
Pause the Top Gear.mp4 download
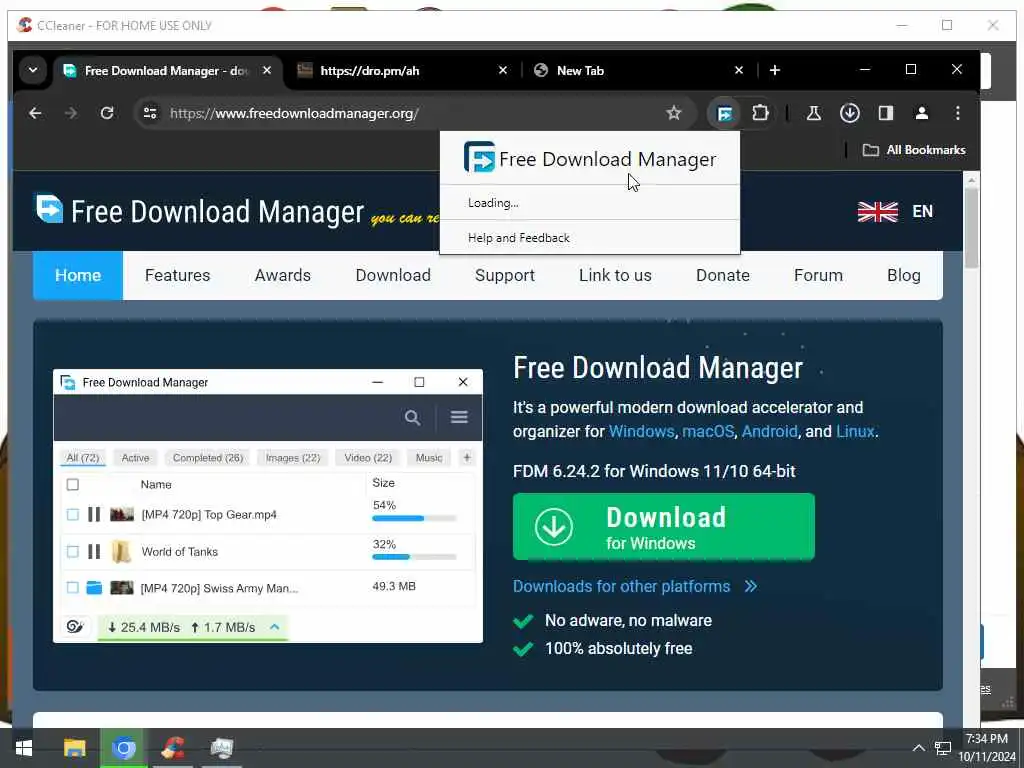[x=94, y=515]
